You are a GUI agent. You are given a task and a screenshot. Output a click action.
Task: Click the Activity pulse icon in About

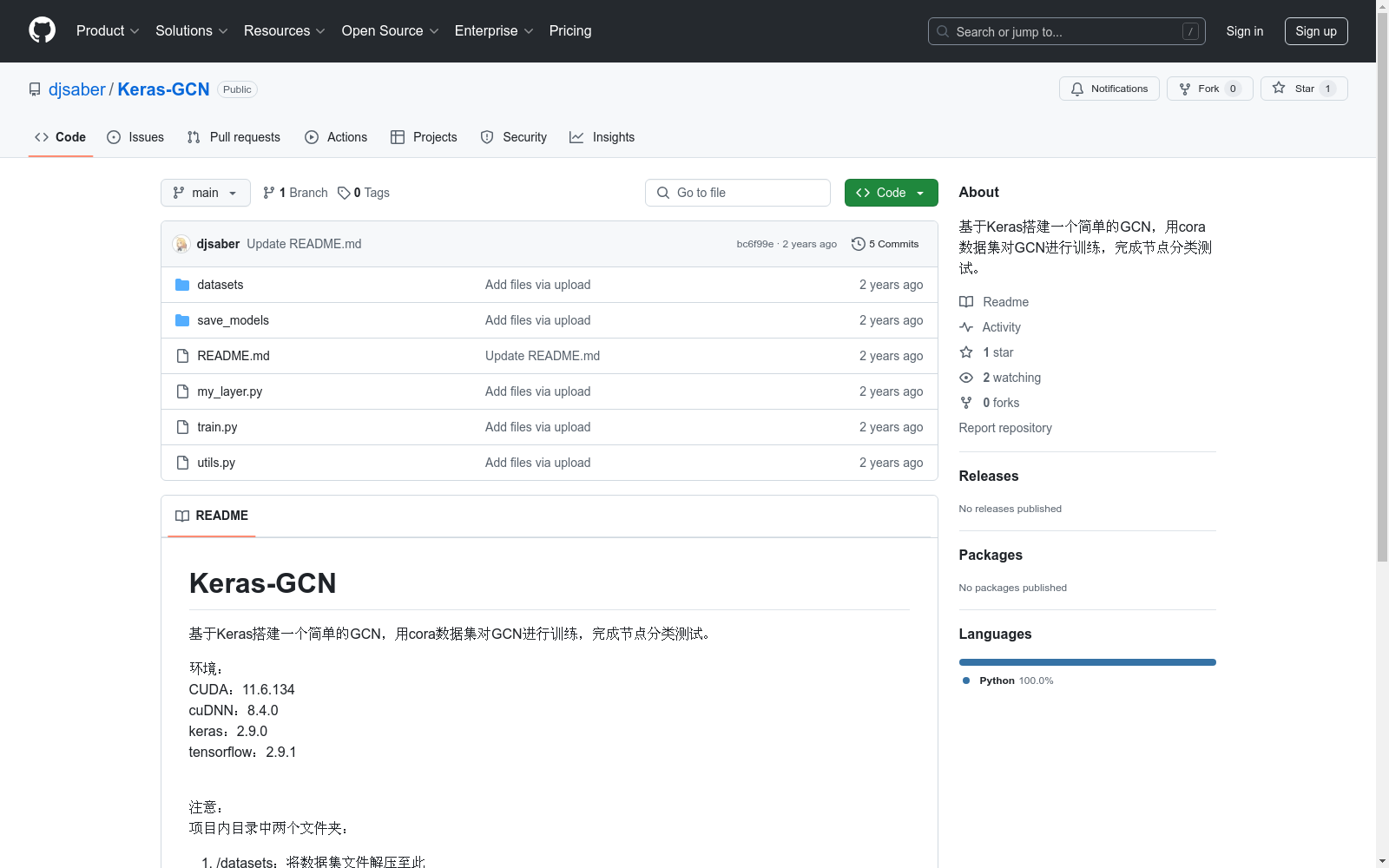(x=966, y=327)
